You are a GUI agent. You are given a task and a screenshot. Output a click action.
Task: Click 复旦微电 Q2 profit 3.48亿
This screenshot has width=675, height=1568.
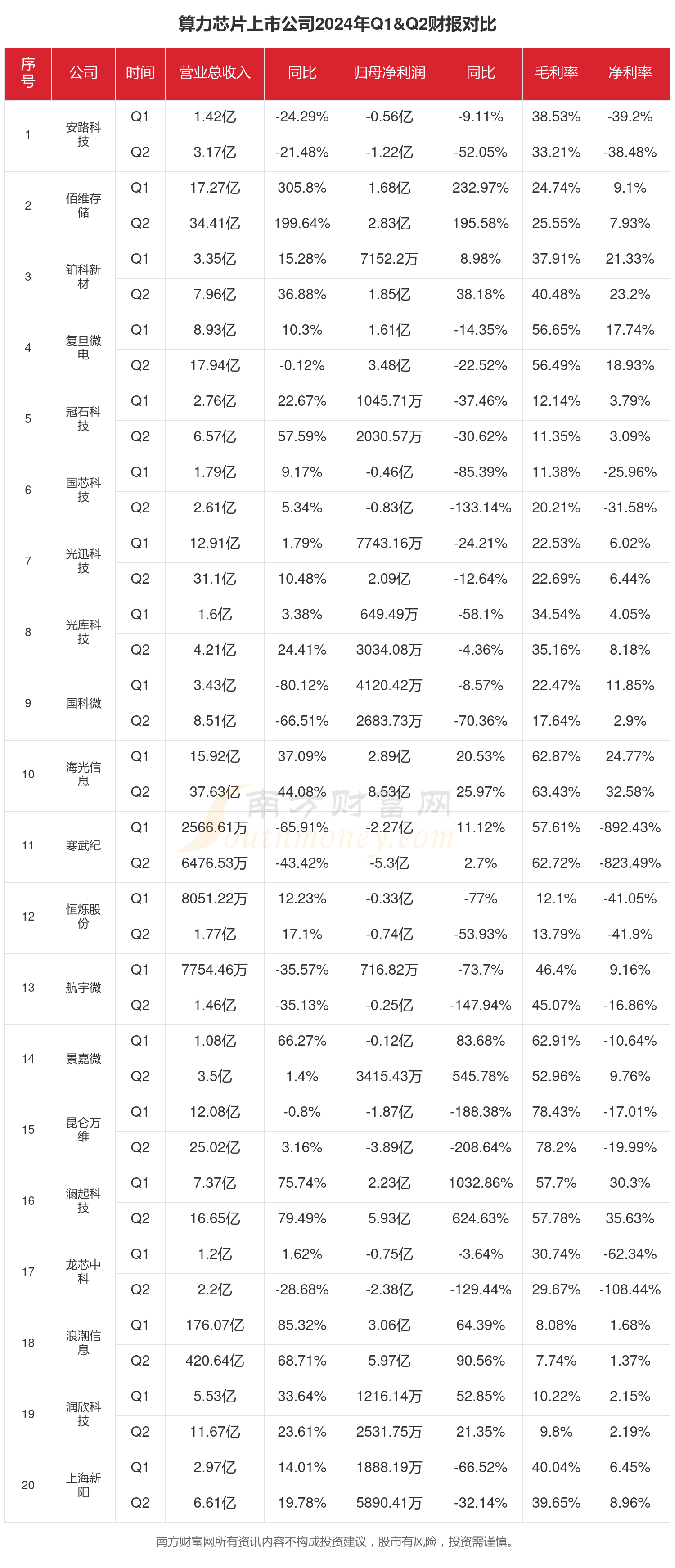[x=389, y=365]
